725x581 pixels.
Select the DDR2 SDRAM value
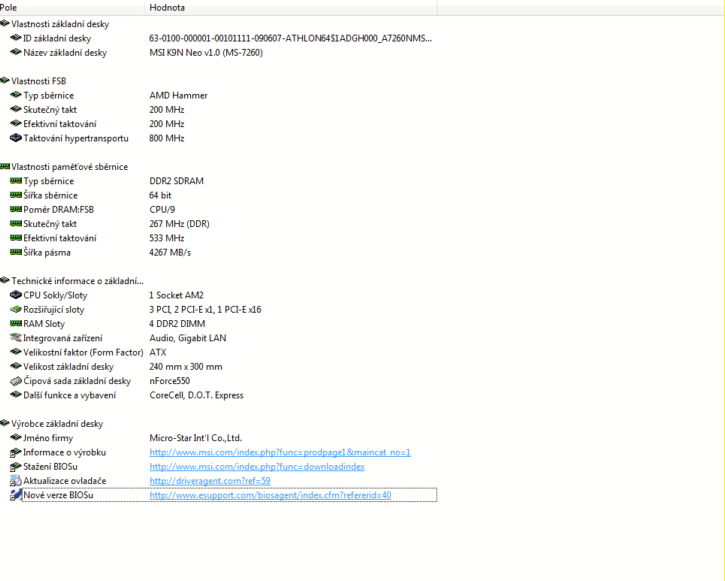[x=177, y=181]
